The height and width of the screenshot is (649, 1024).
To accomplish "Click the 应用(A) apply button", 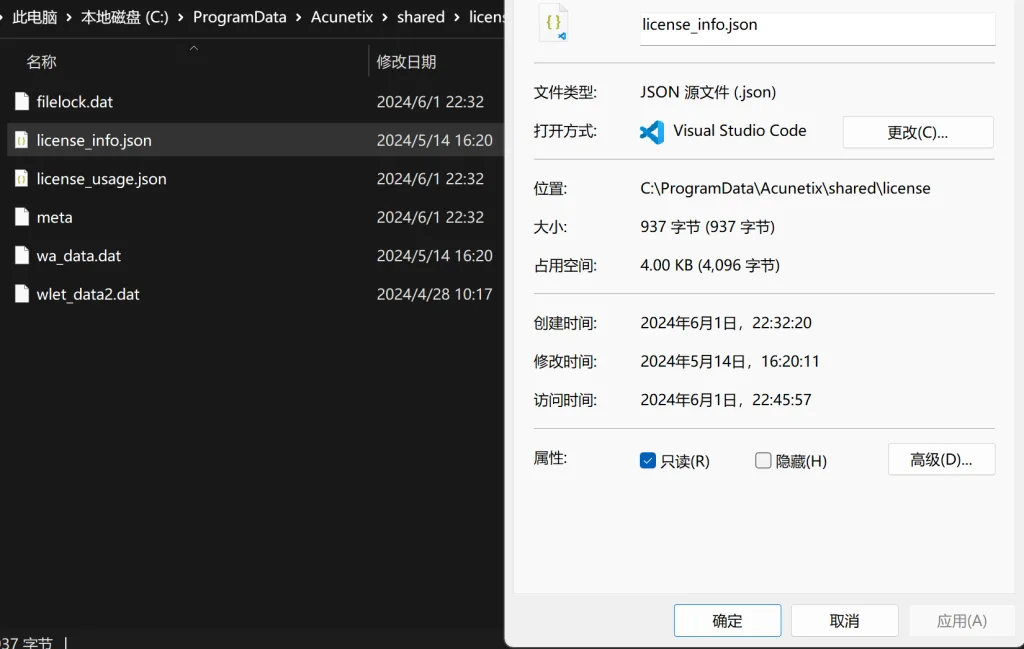I will 961,620.
